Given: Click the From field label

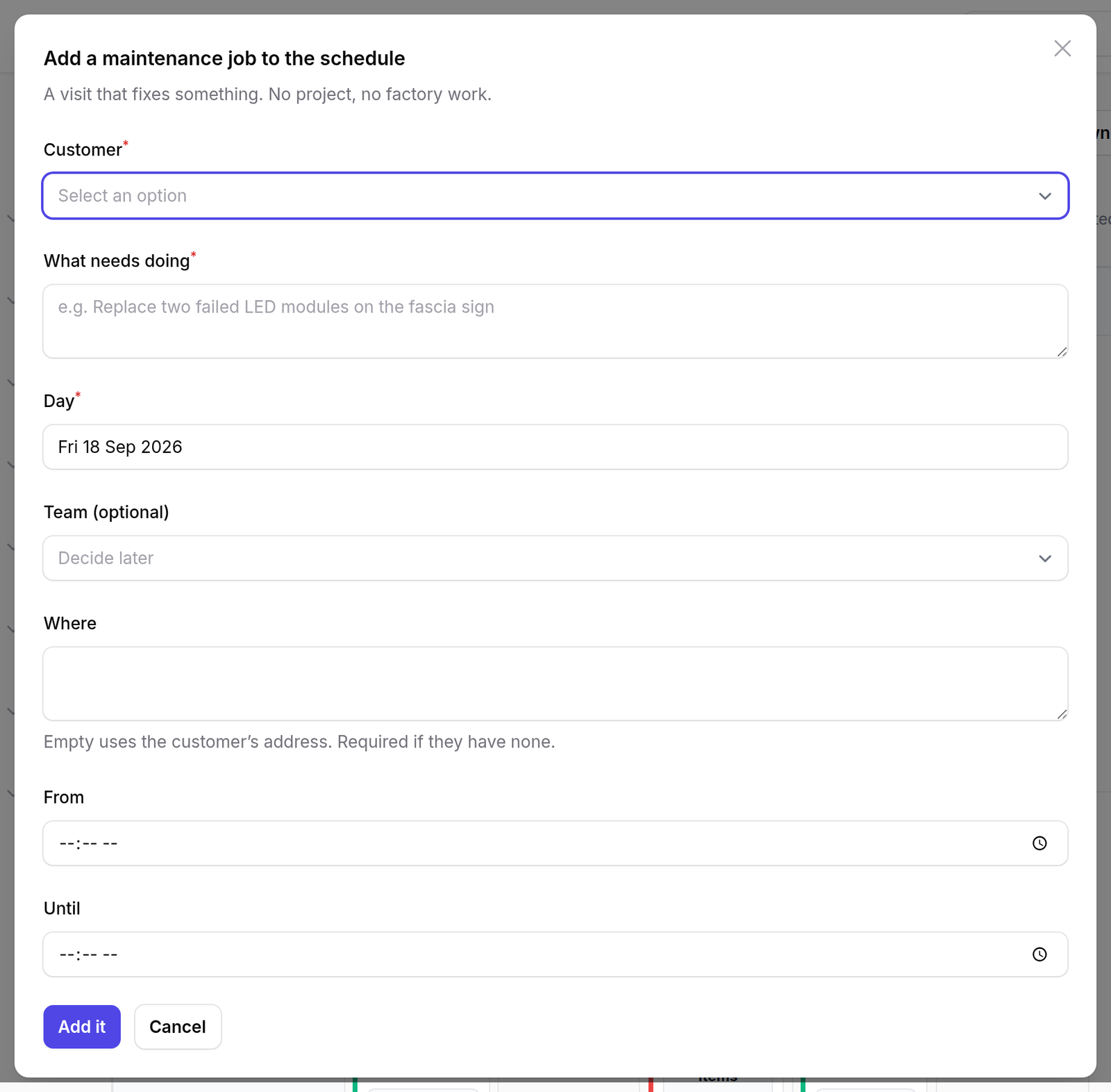Looking at the screenshot, I should click(x=64, y=797).
